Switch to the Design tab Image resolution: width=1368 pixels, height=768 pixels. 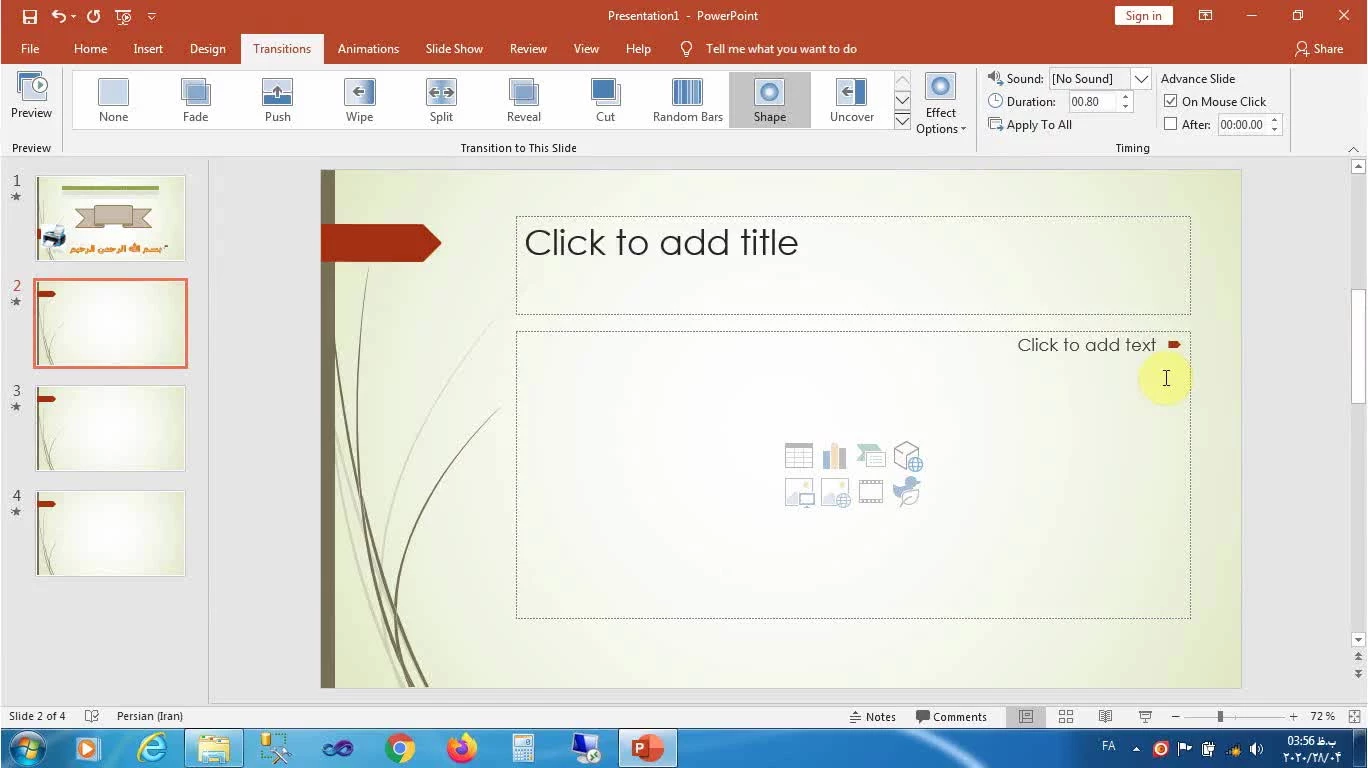[x=208, y=49]
